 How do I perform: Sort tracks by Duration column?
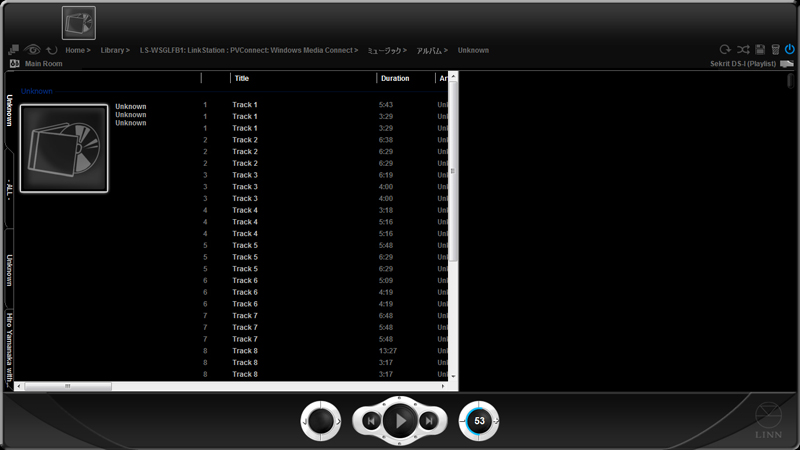pyautogui.click(x=395, y=78)
